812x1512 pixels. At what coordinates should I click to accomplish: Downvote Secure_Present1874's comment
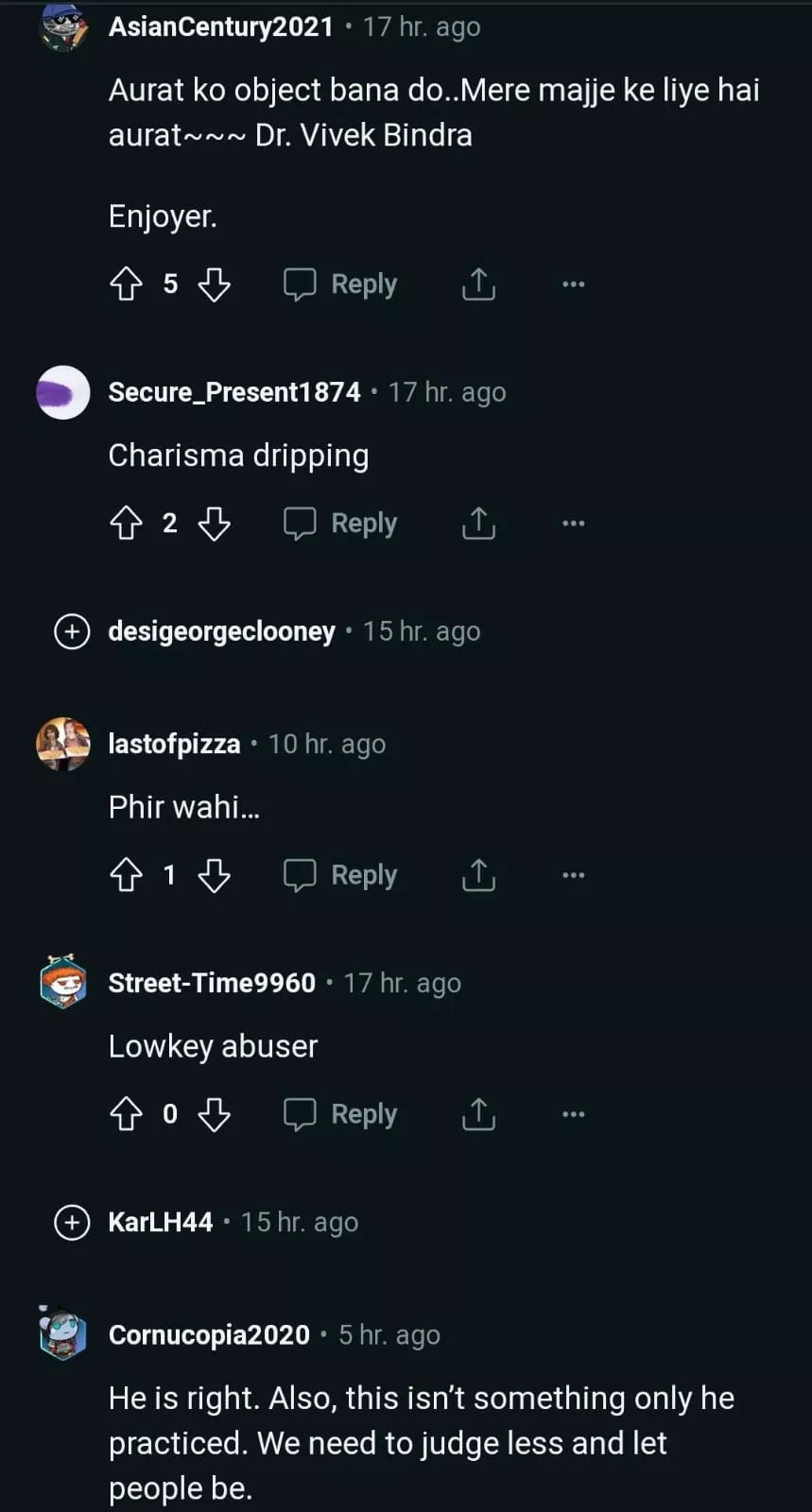click(x=215, y=523)
